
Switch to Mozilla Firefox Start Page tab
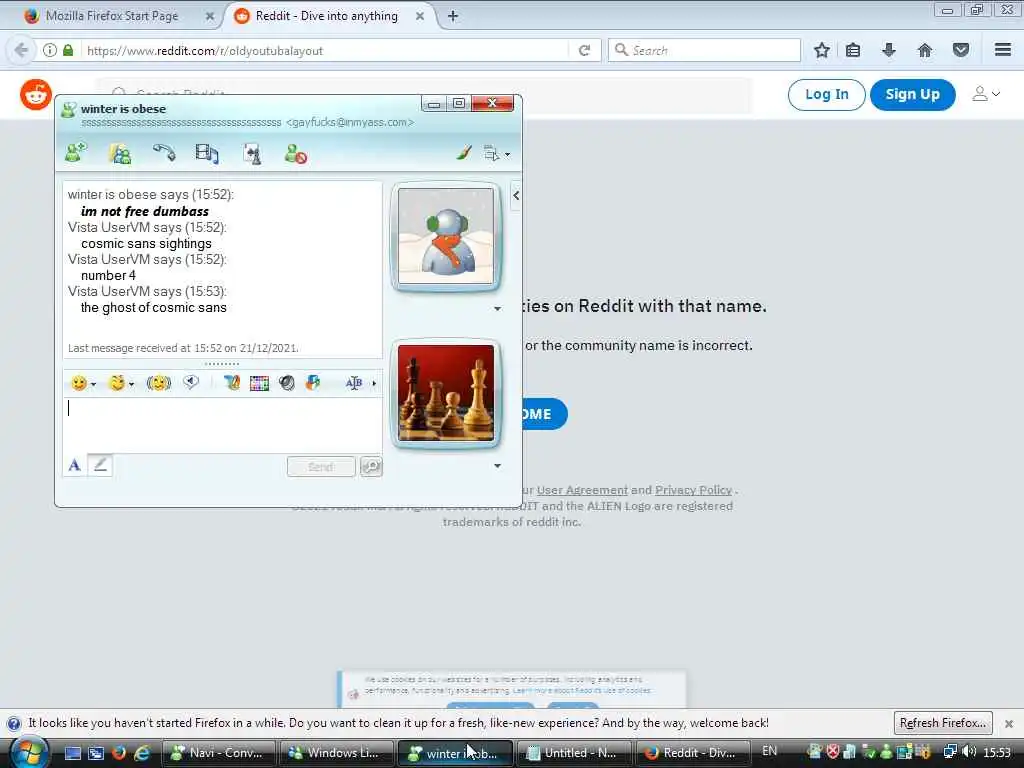click(x=111, y=16)
